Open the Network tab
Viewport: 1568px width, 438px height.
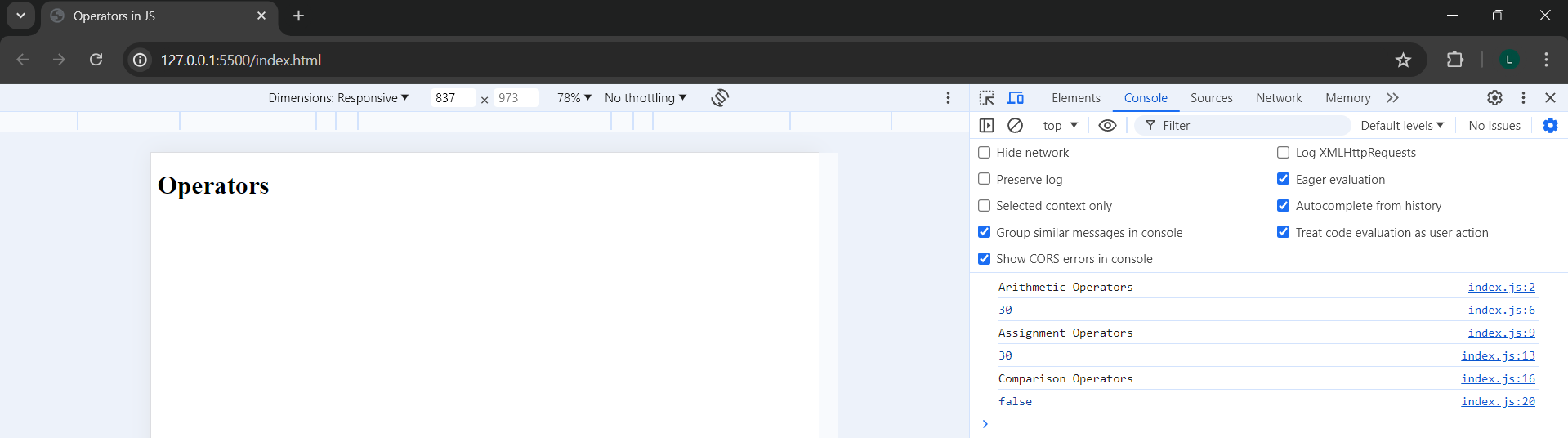point(1279,98)
